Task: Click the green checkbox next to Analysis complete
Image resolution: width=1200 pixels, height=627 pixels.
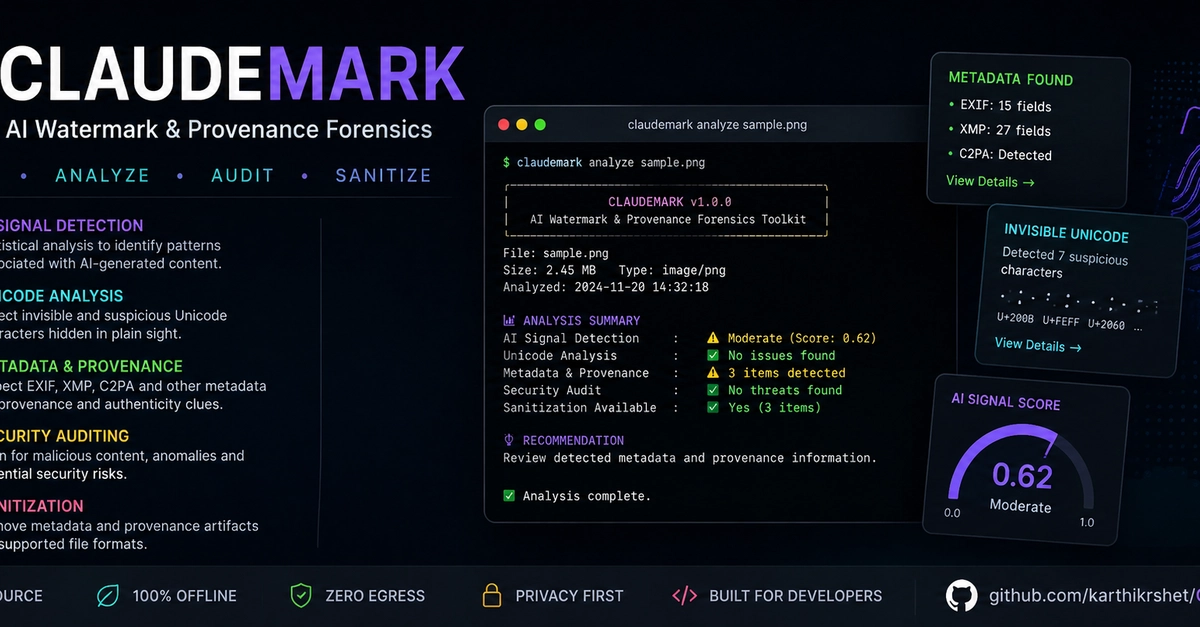Action: click(509, 495)
